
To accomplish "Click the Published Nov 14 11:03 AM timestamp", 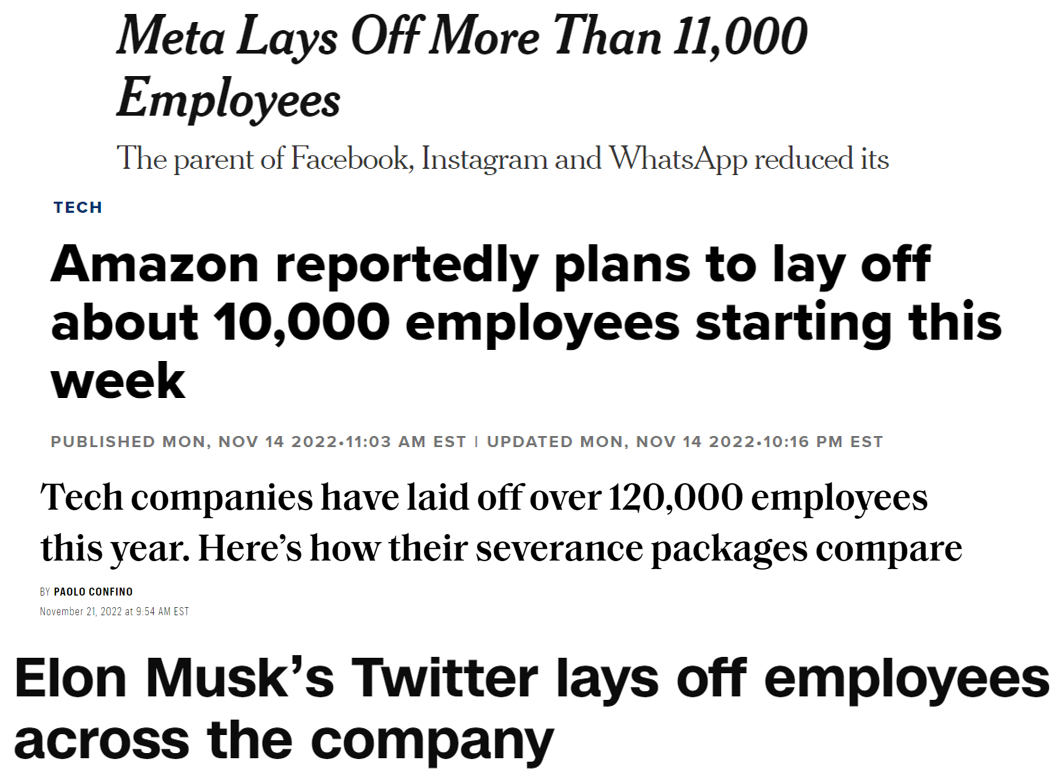I will (258, 442).
